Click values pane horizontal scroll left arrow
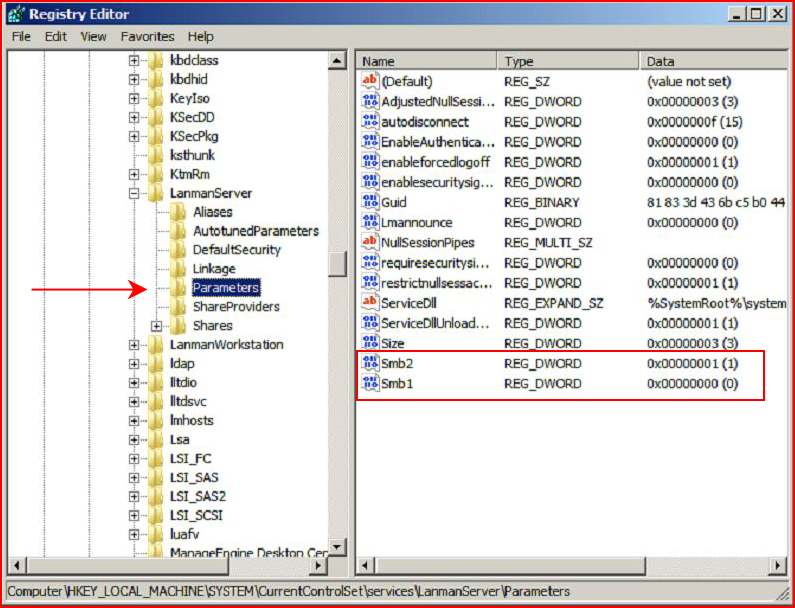This screenshot has height=608, width=795. pyautogui.click(x=365, y=565)
